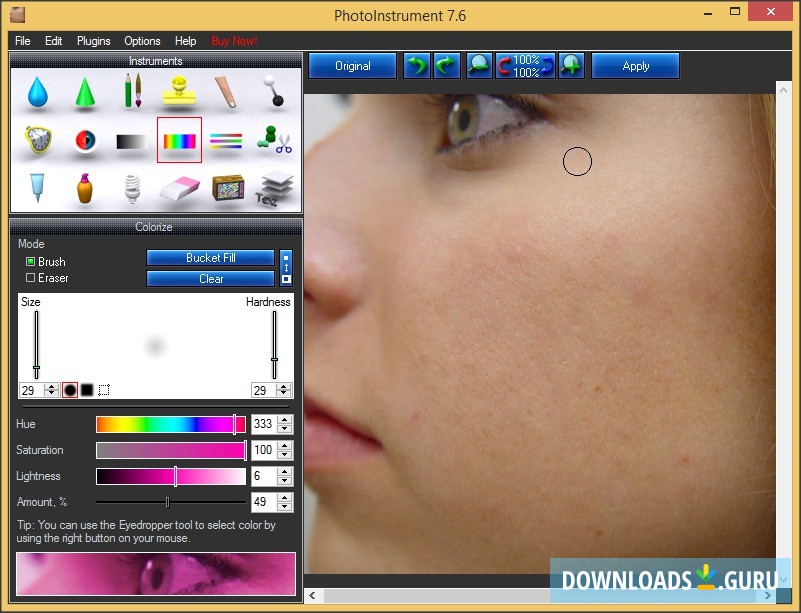The width and height of the screenshot is (801, 613).
Task: Activate the light bulb brightness tool
Action: coord(132,188)
